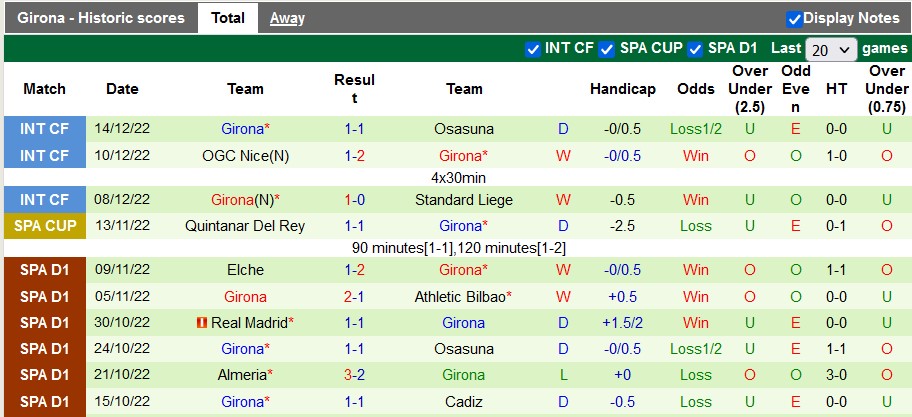Open Standard Liege team link
This screenshot has width=912, height=417.
point(464,200)
